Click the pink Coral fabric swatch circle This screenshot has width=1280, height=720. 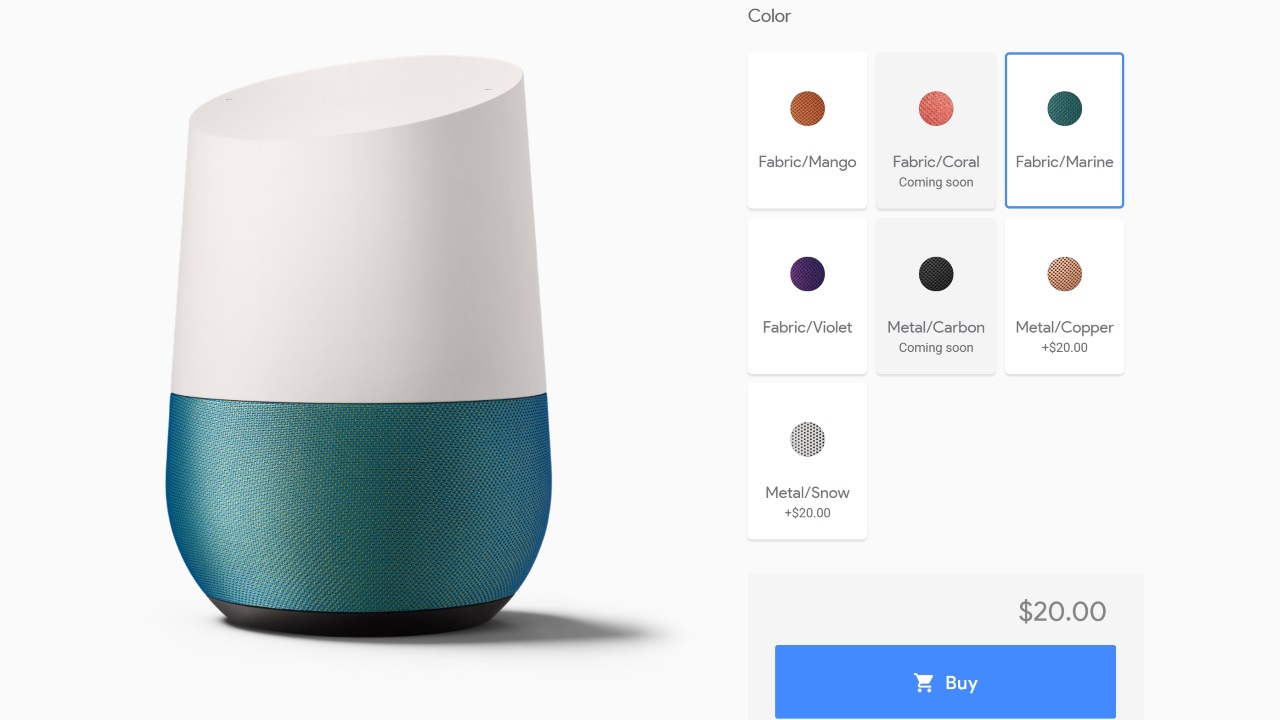[936, 108]
